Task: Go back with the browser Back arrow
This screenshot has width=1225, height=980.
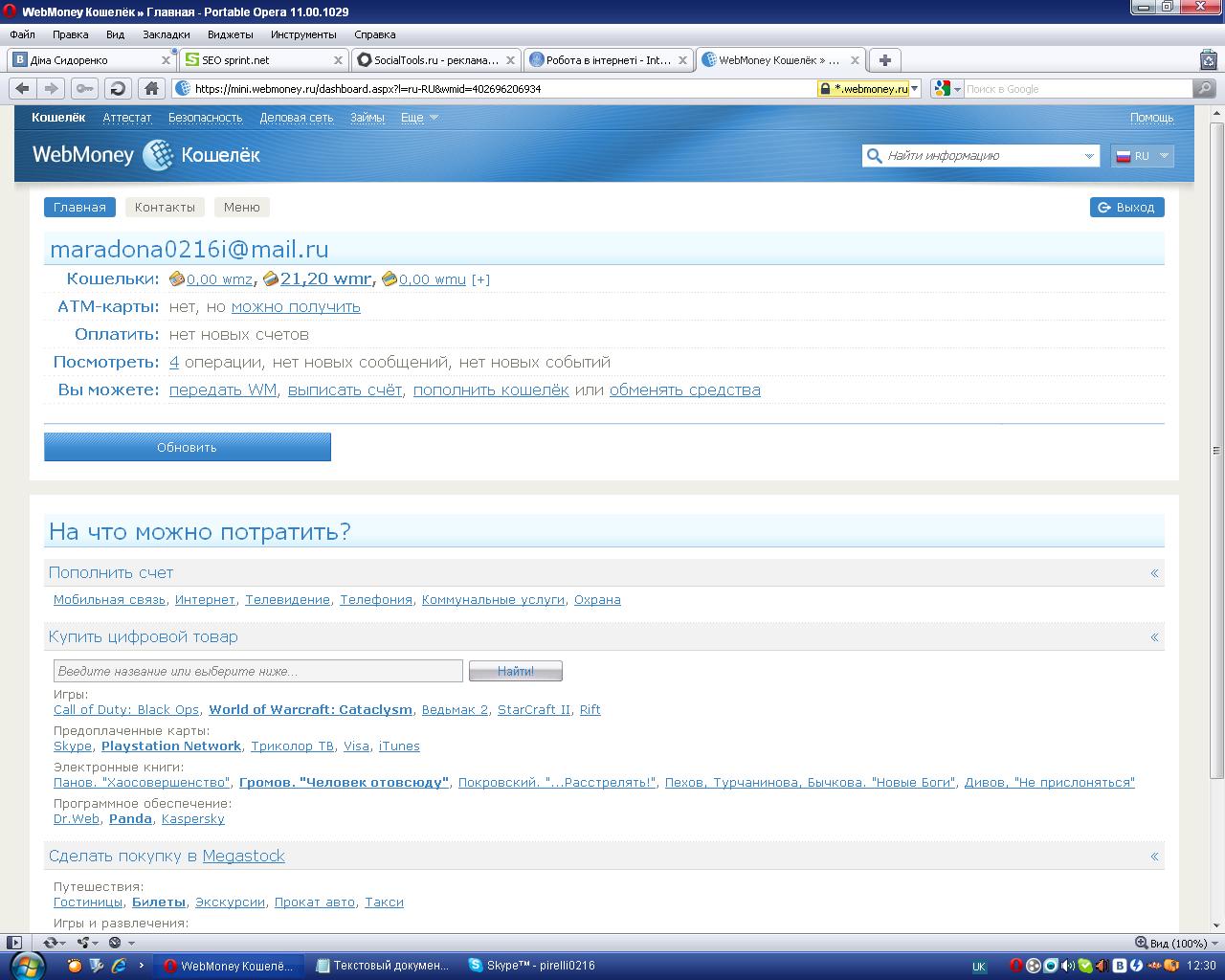Action: tap(23, 89)
